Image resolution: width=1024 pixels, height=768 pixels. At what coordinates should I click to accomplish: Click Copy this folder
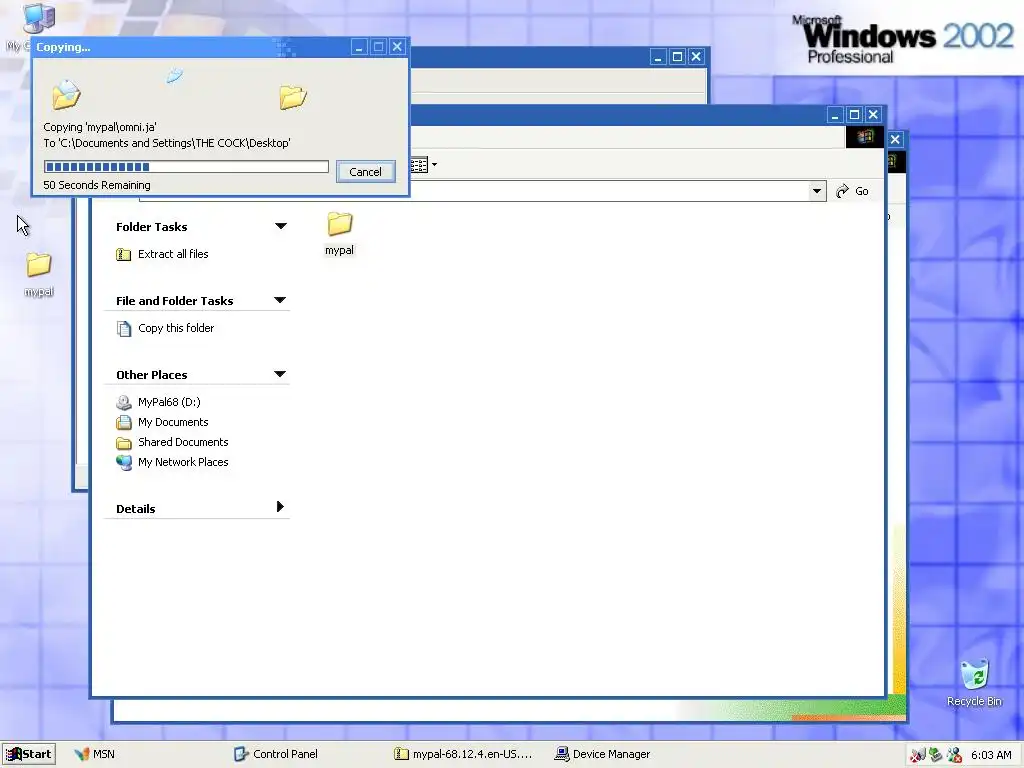(x=176, y=328)
